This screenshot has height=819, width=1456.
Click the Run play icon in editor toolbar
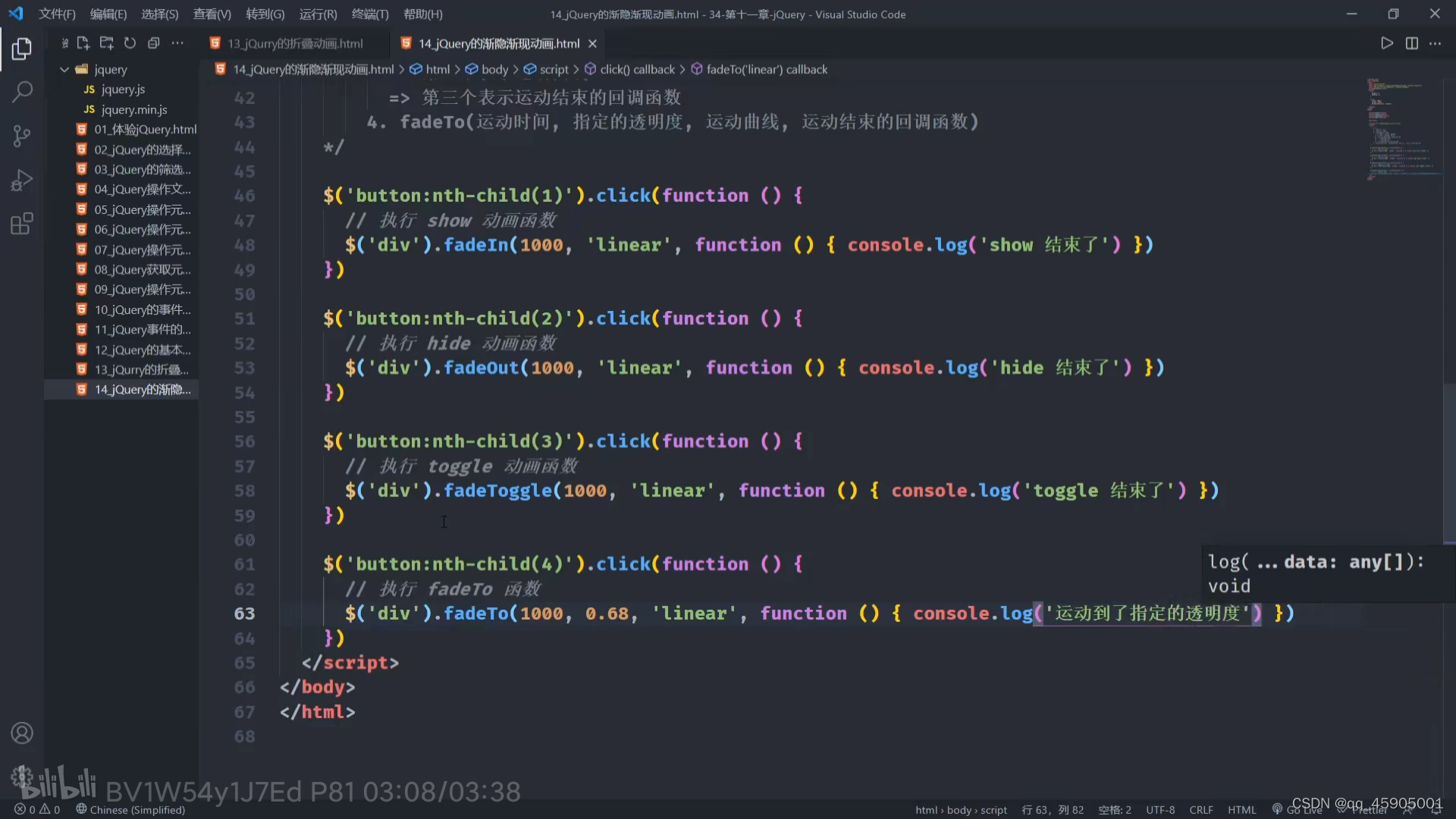(1387, 43)
